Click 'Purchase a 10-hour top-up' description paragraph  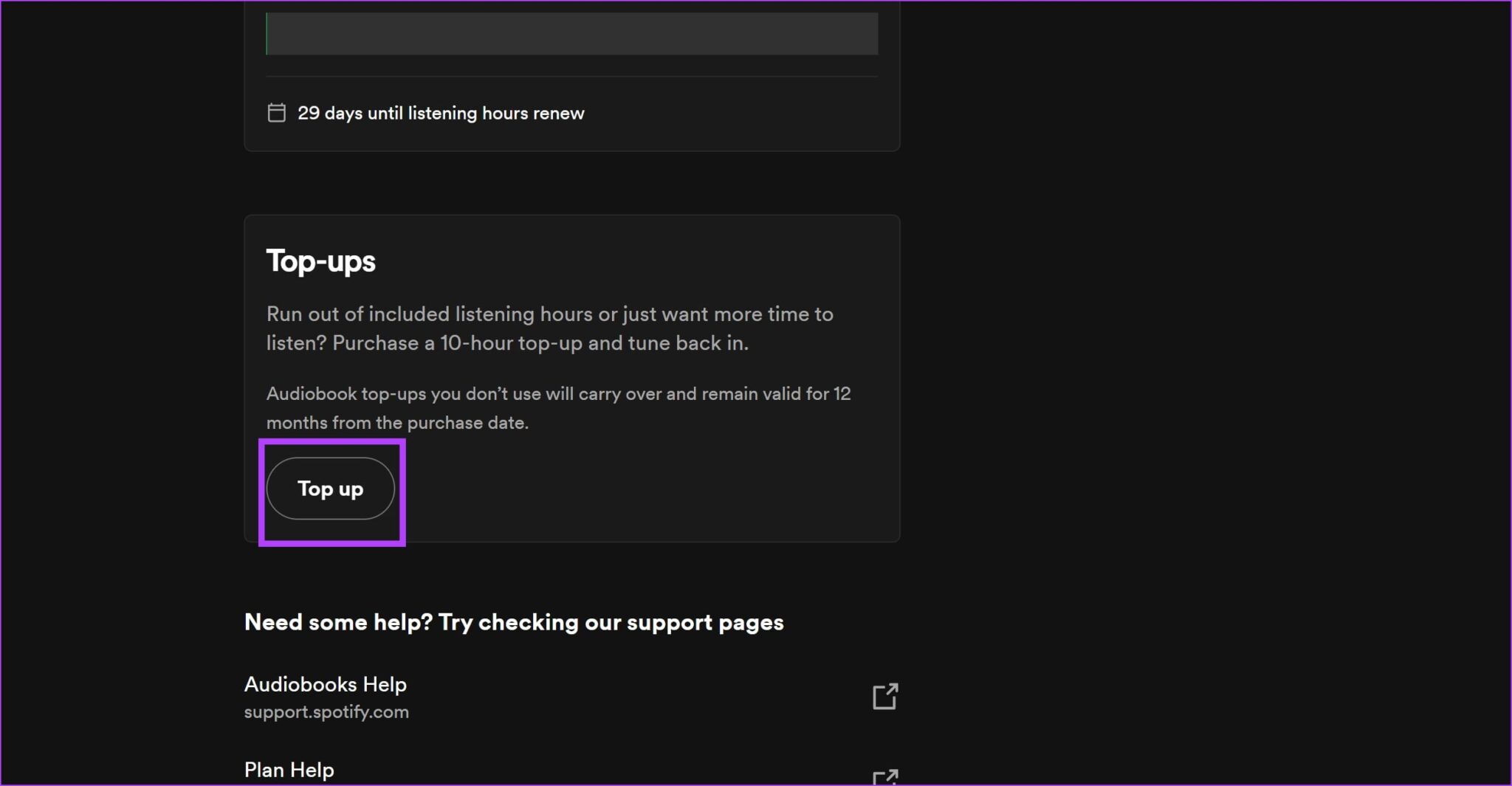click(550, 328)
